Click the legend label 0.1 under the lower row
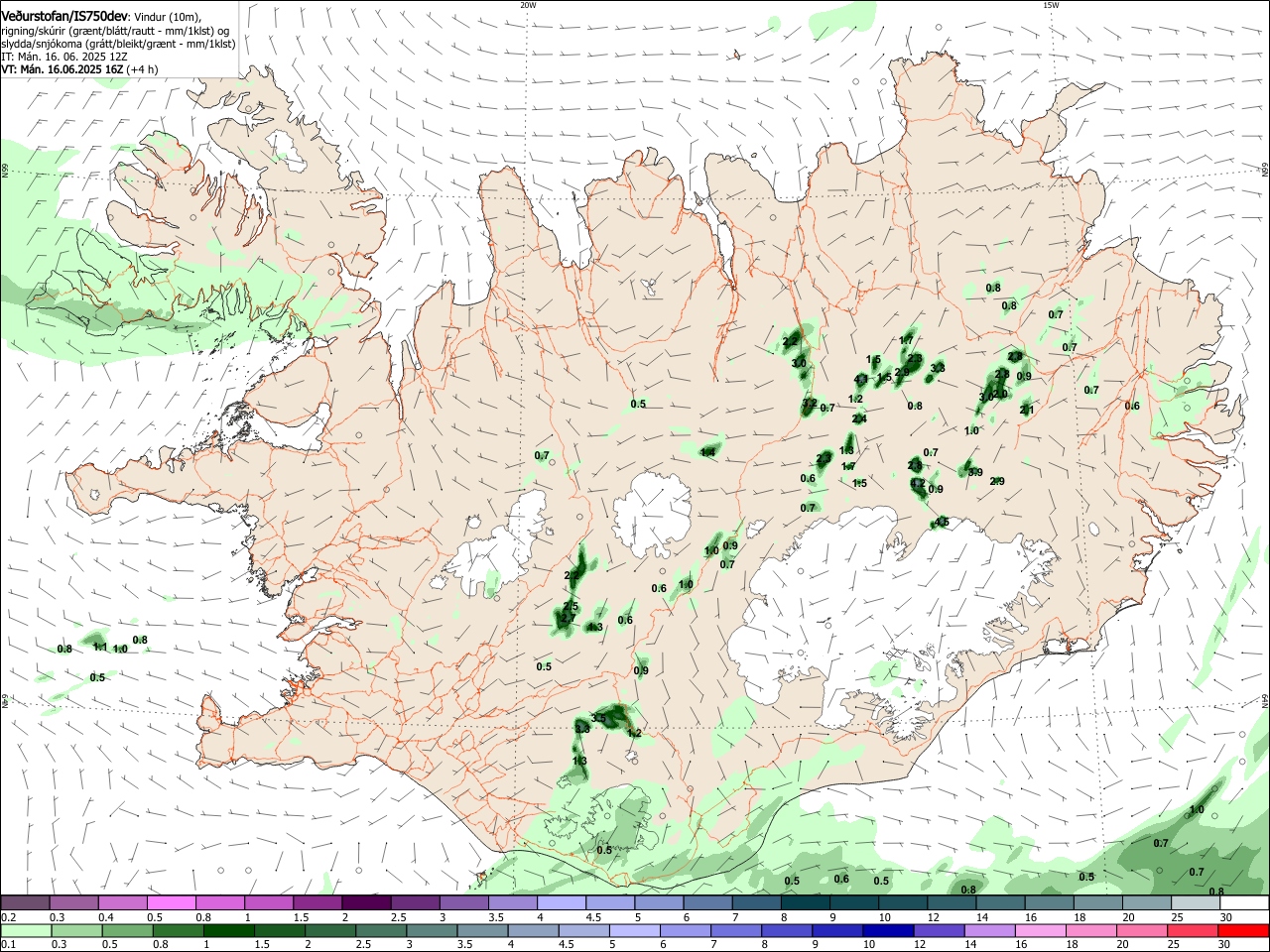The image size is (1270, 952). point(9,945)
